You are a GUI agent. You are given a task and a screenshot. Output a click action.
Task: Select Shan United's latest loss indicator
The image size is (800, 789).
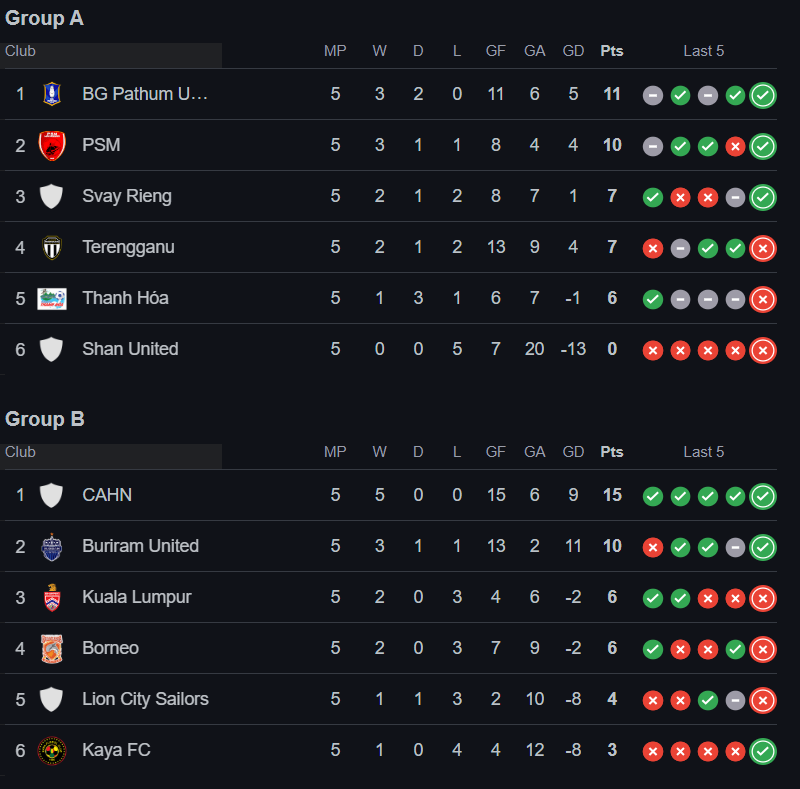(763, 350)
